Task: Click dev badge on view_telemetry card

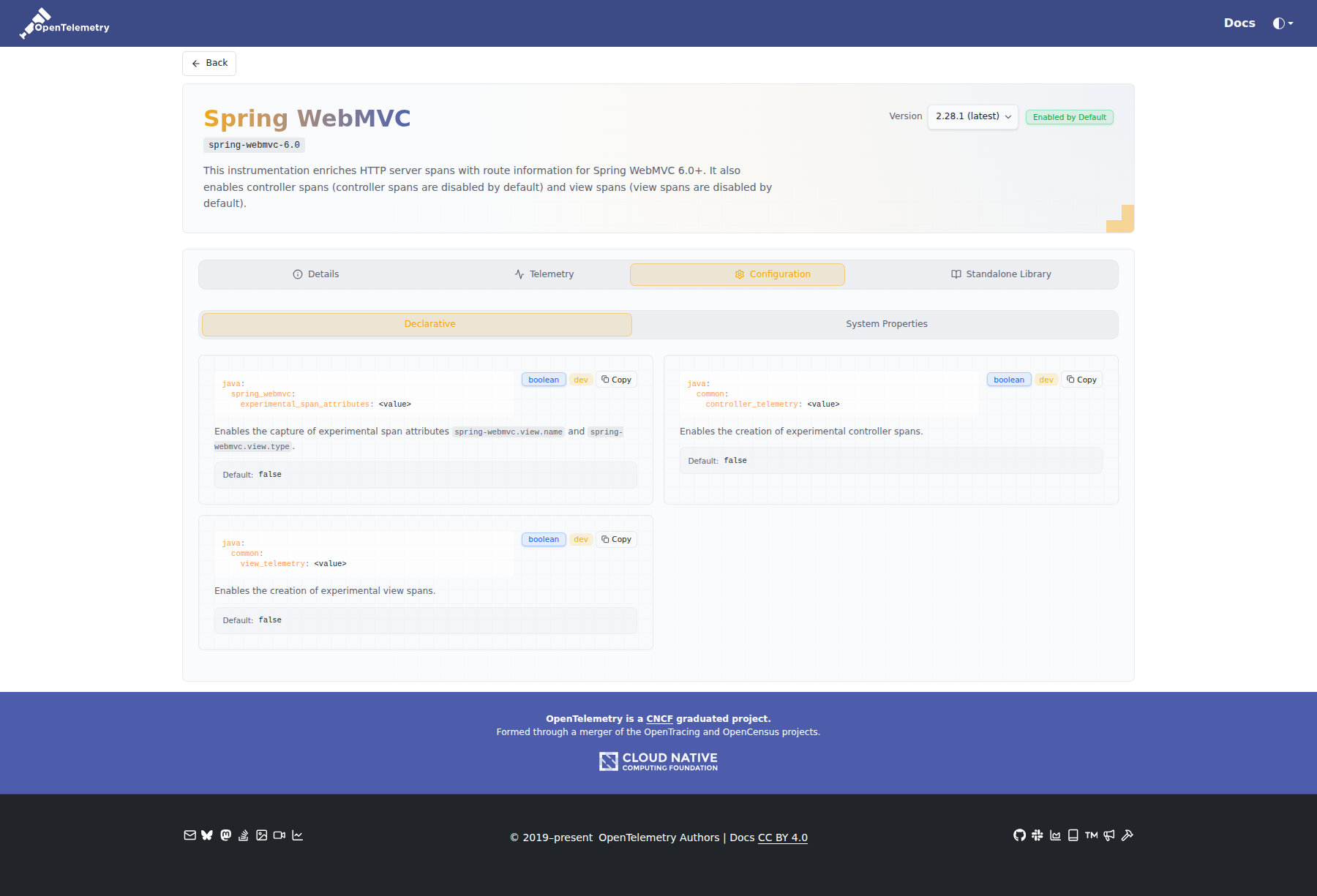Action: coord(581,539)
